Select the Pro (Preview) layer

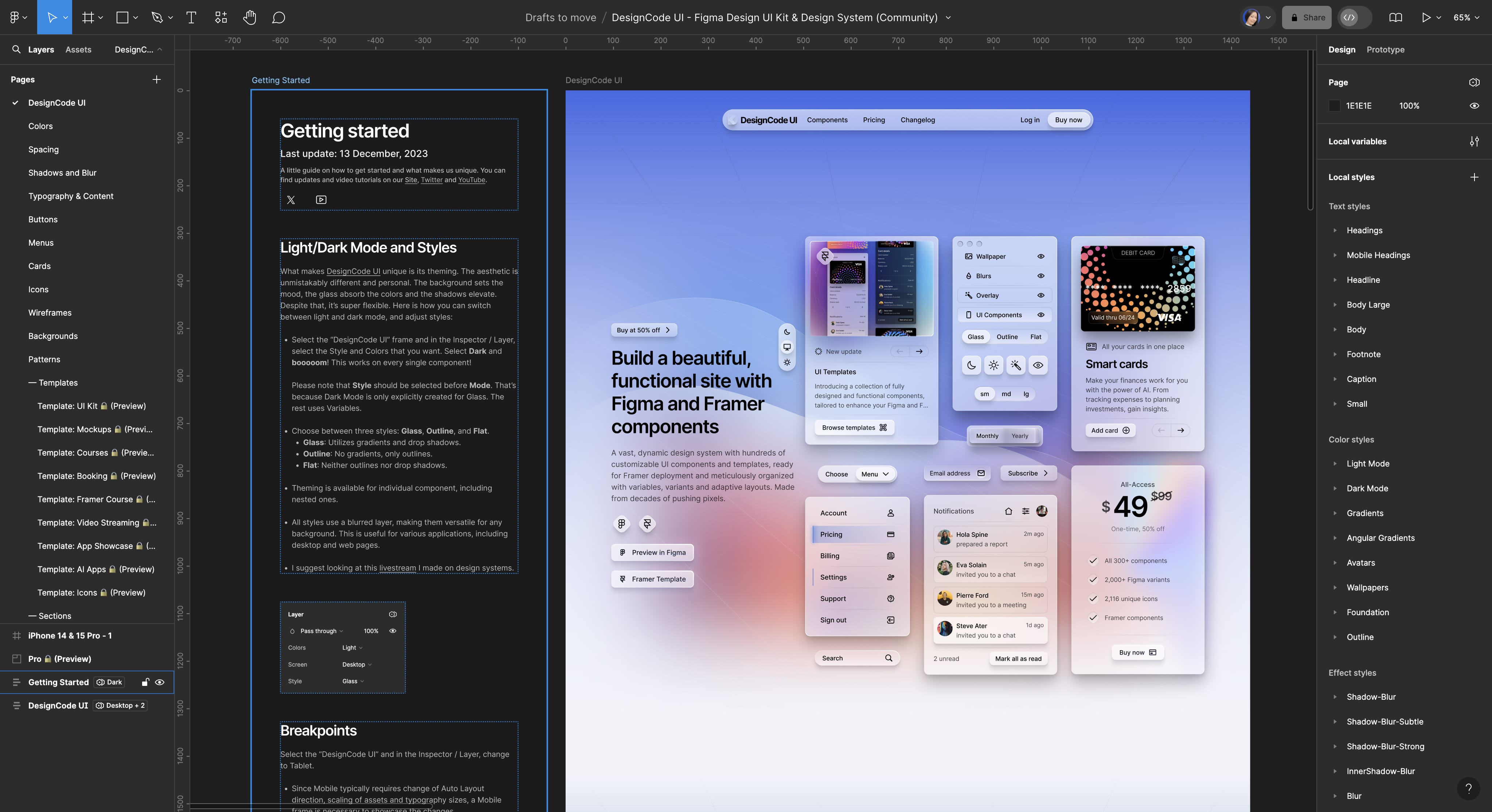coord(60,659)
